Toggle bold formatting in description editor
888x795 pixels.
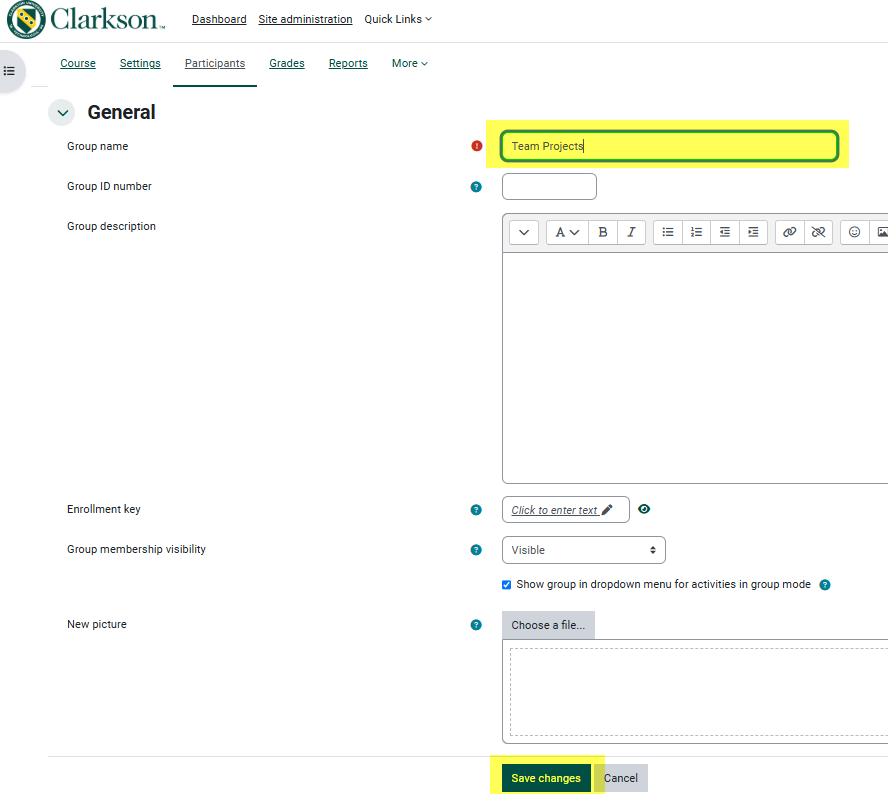[602, 232]
